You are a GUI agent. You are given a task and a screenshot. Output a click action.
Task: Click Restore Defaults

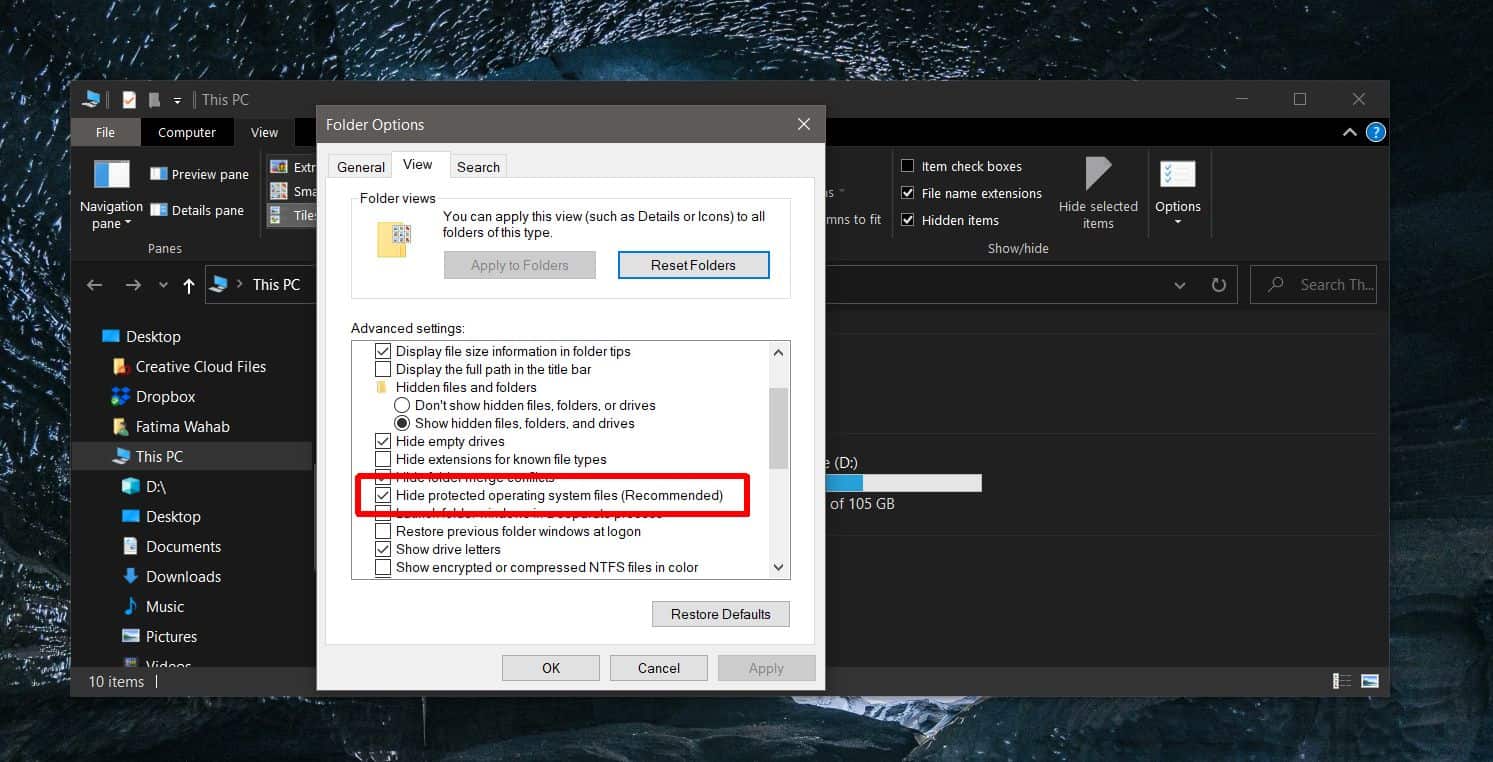click(720, 613)
